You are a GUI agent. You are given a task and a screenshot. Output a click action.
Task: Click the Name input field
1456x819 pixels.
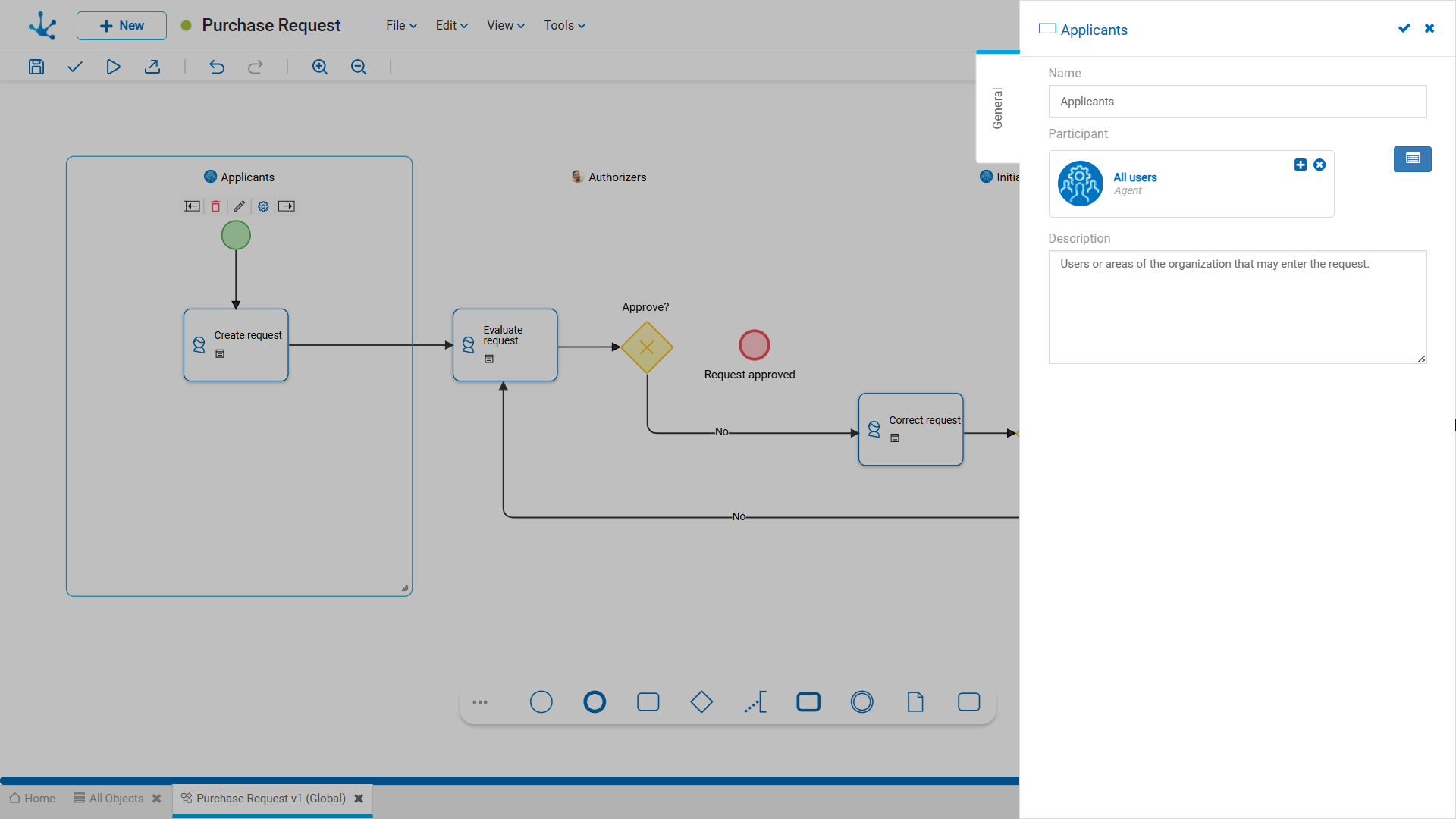[x=1238, y=102]
